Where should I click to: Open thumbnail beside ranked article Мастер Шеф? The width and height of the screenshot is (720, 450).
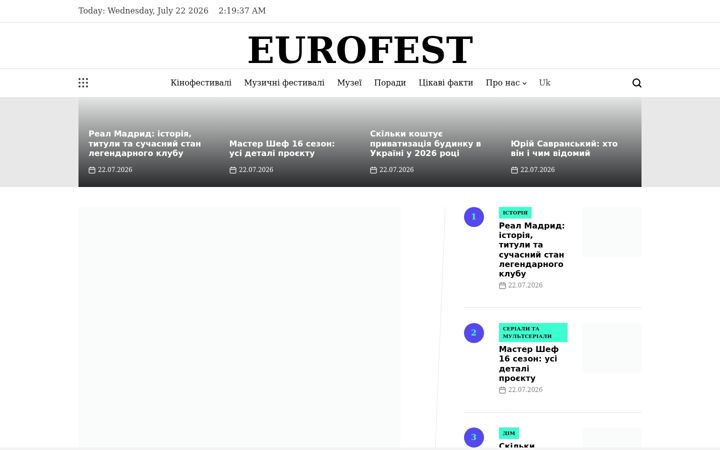pyautogui.click(x=612, y=348)
